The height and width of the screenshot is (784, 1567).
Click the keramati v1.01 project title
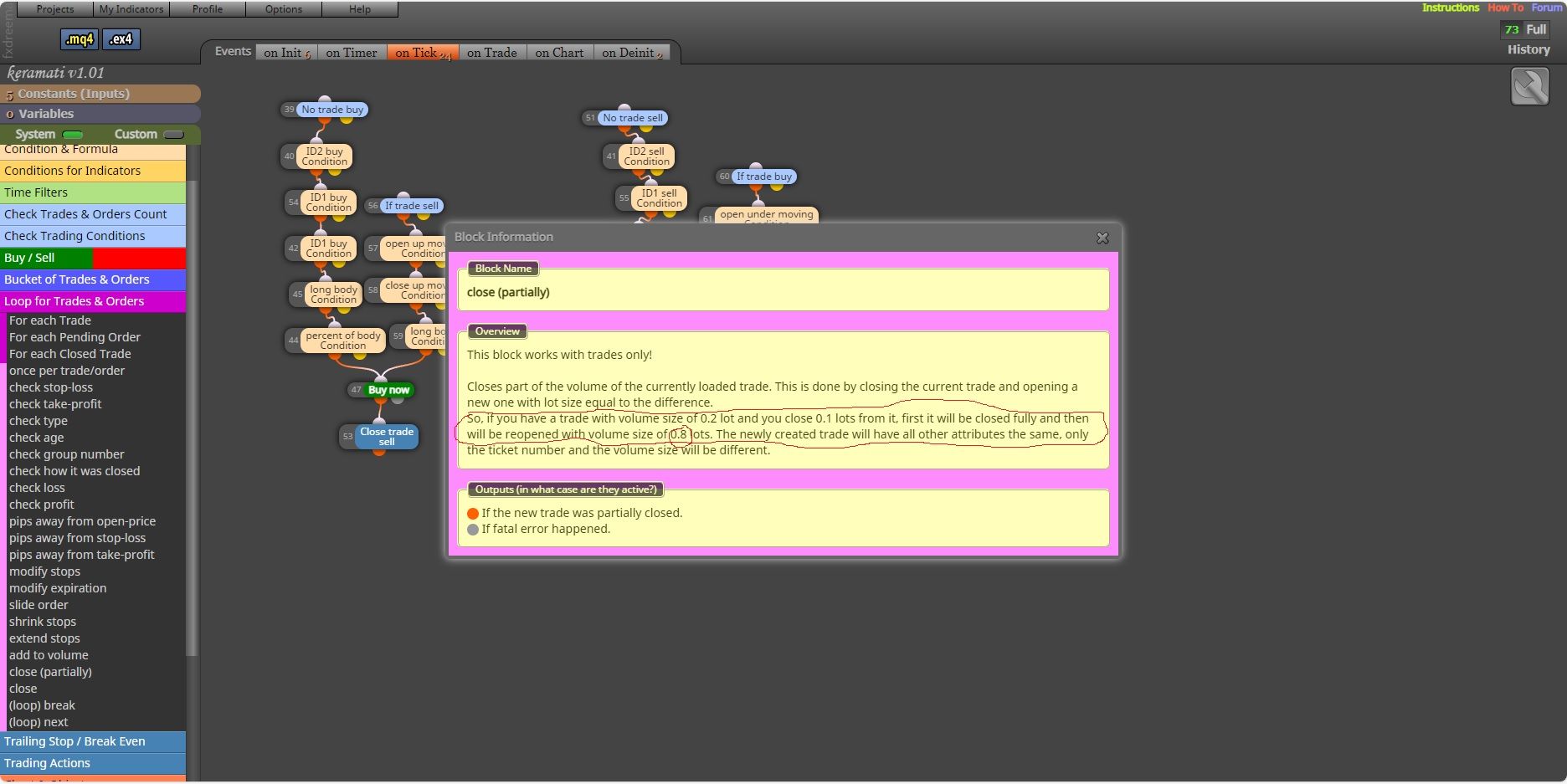55,73
